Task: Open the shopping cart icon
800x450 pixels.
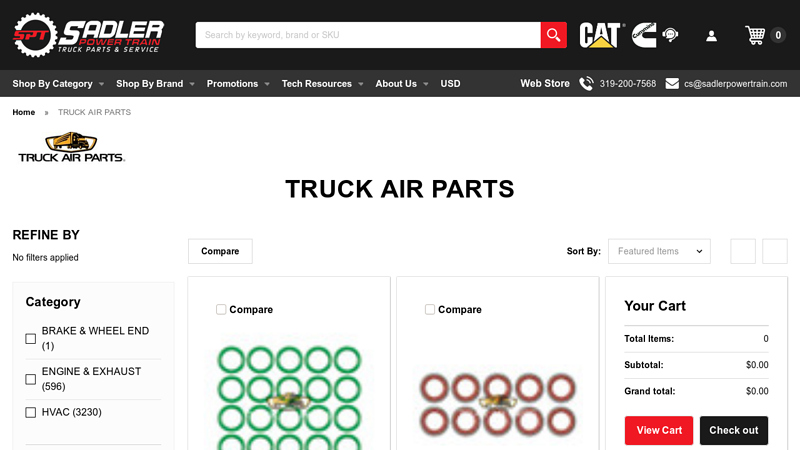Action: point(755,35)
